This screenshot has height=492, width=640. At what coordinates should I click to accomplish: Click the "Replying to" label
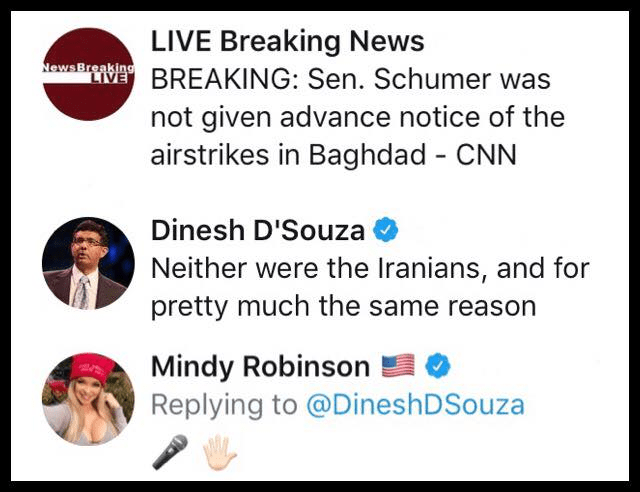point(224,405)
